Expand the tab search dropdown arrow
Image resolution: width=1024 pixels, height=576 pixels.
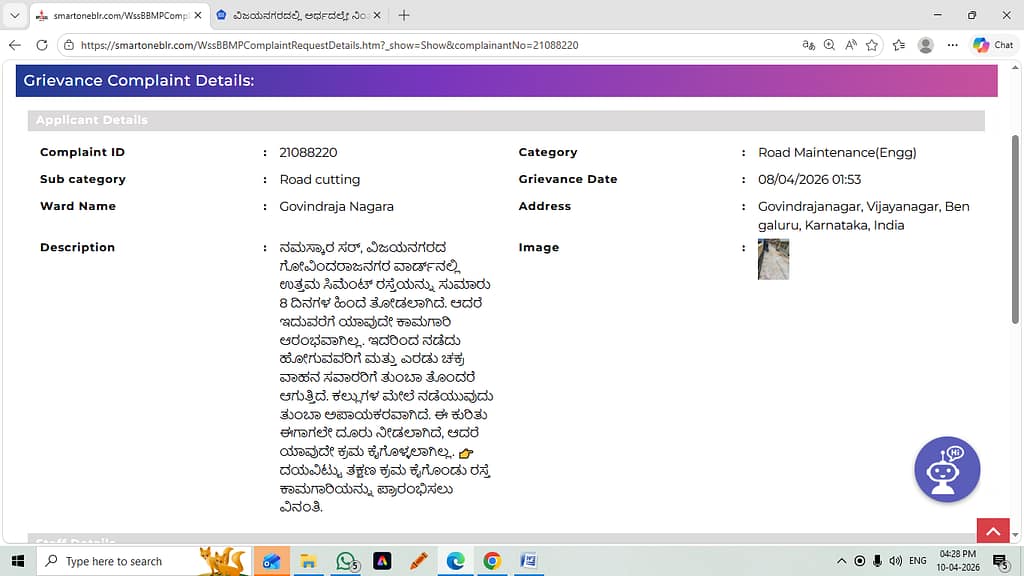(x=14, y=16)
